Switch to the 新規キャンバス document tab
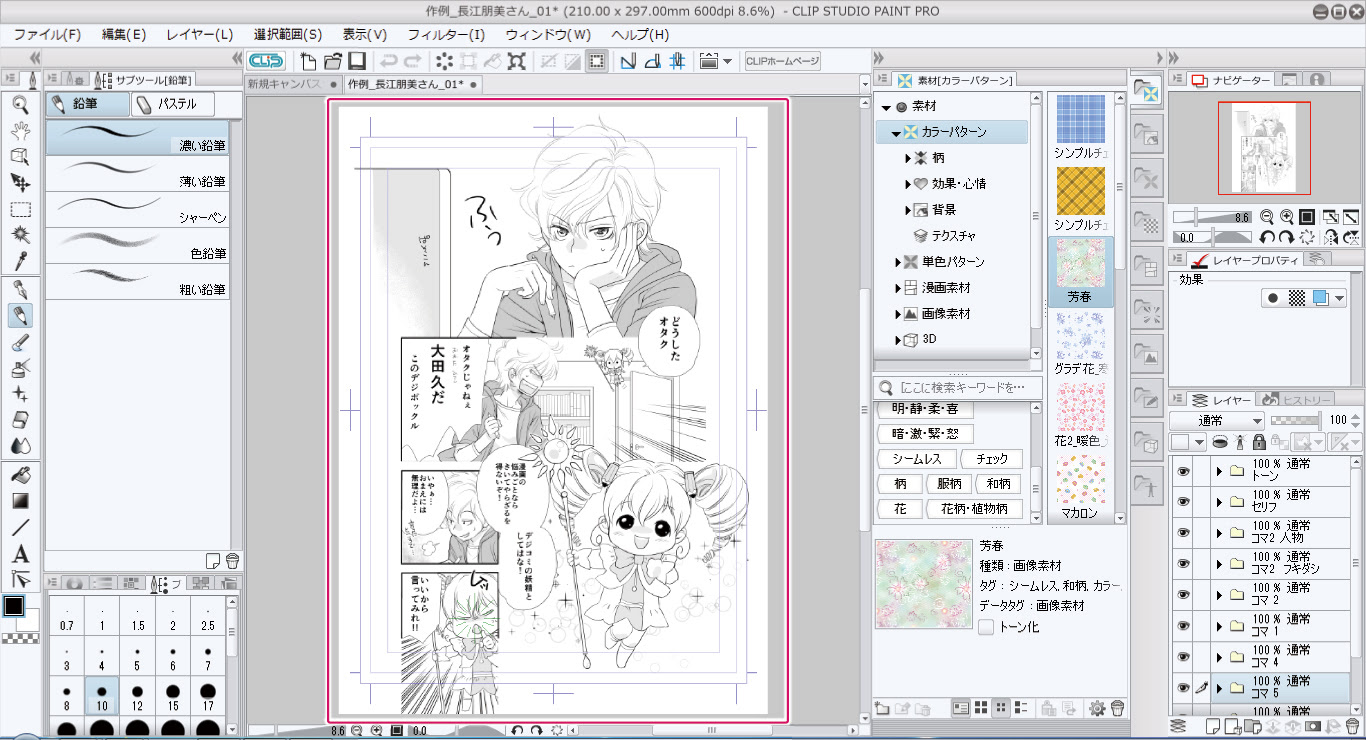This screenshot has width=1366, height=740. pyautogui.click(x=292, y=84)
